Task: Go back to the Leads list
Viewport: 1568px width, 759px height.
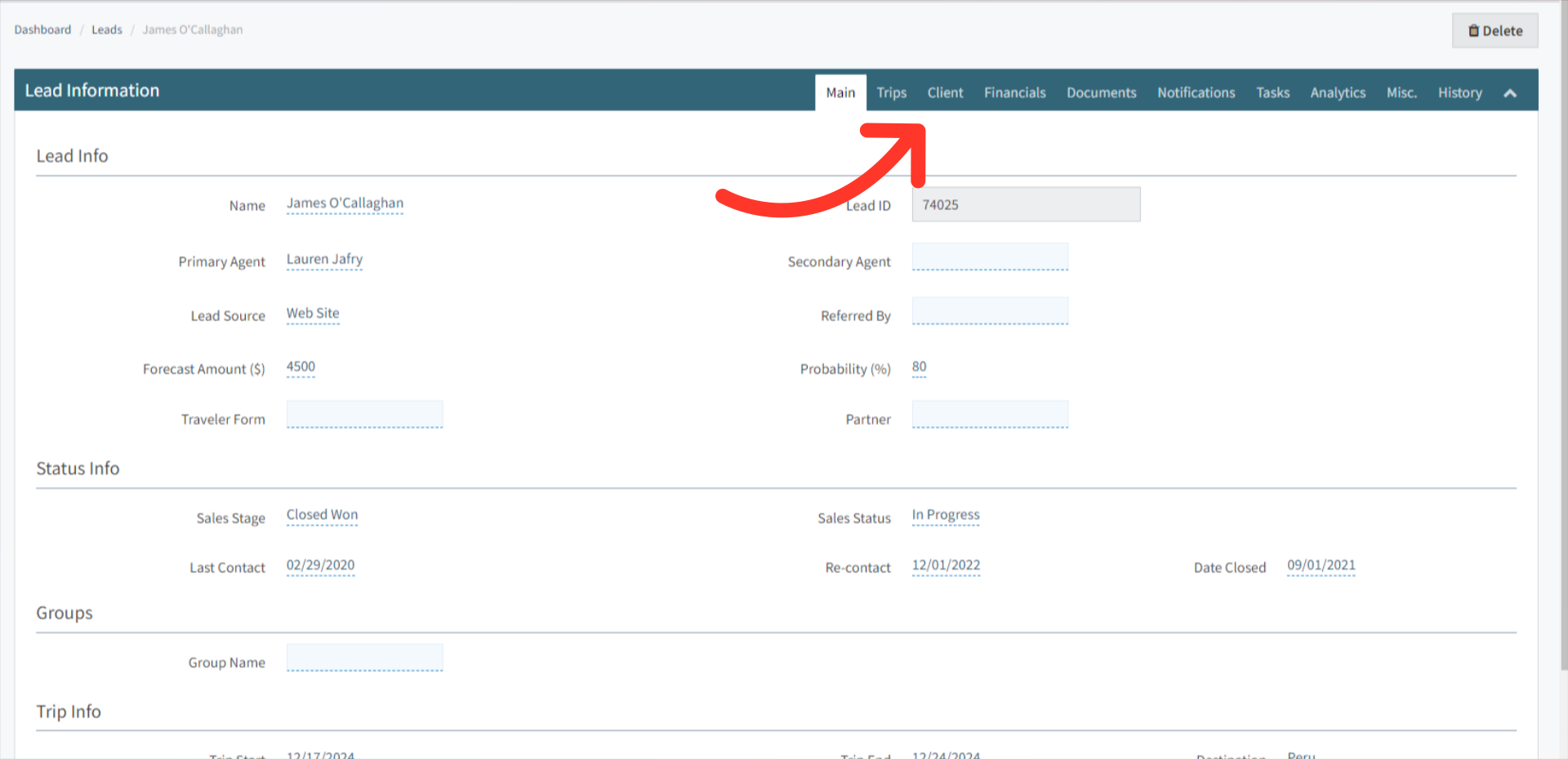Action: click(x=107, y=29)
